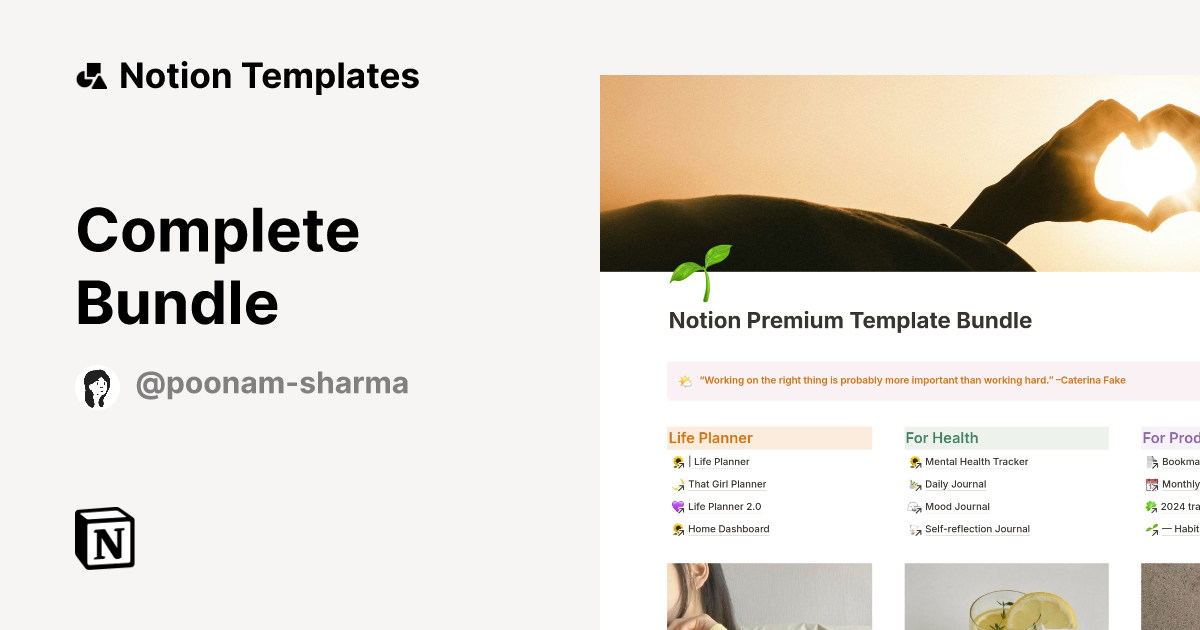
Task: Open the Mental Health Tracker link
Action: pos(977,461)
